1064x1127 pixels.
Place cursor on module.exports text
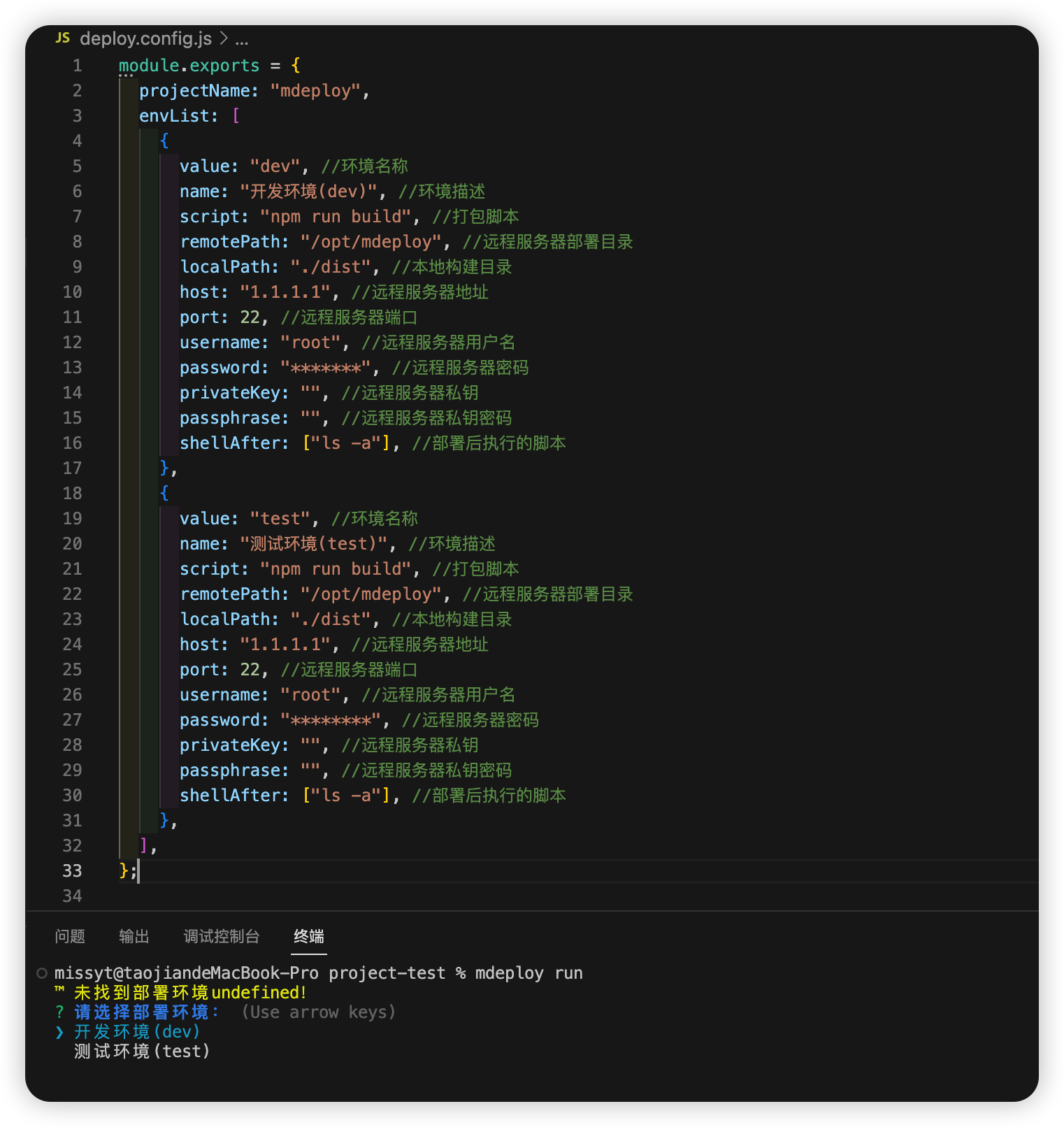pos(189,66)
